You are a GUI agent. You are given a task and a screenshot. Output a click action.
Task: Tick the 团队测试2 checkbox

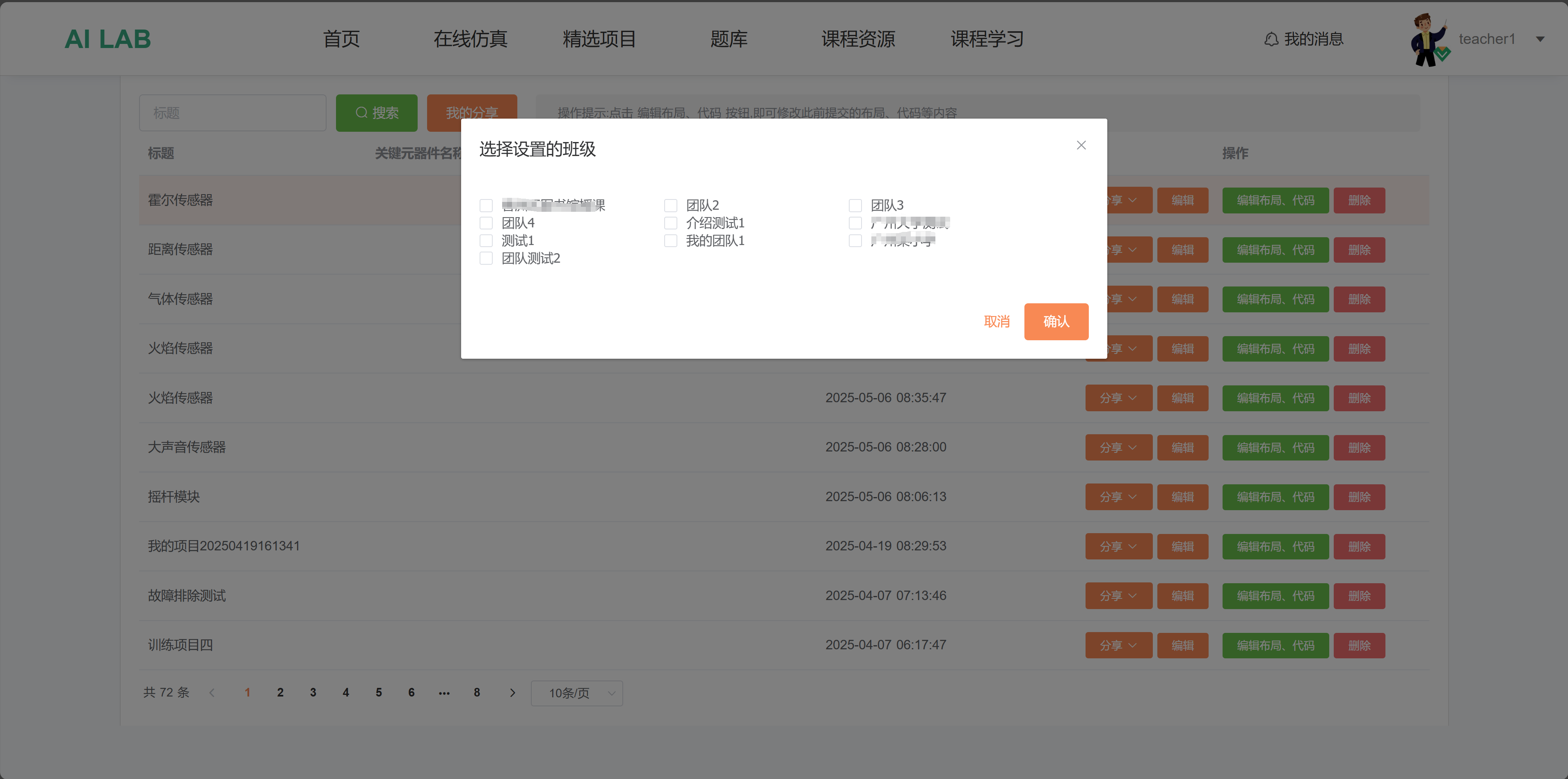coord(486,258)
